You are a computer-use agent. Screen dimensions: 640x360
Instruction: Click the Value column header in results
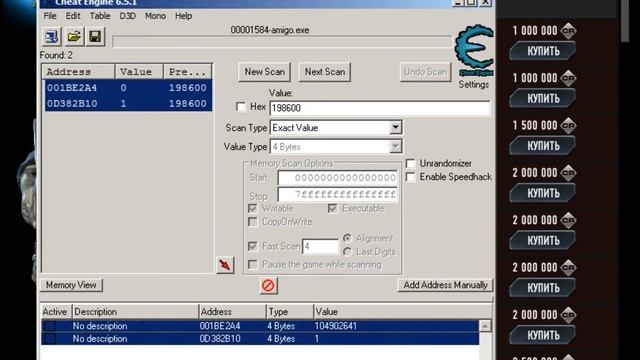(x=139, y=72)
